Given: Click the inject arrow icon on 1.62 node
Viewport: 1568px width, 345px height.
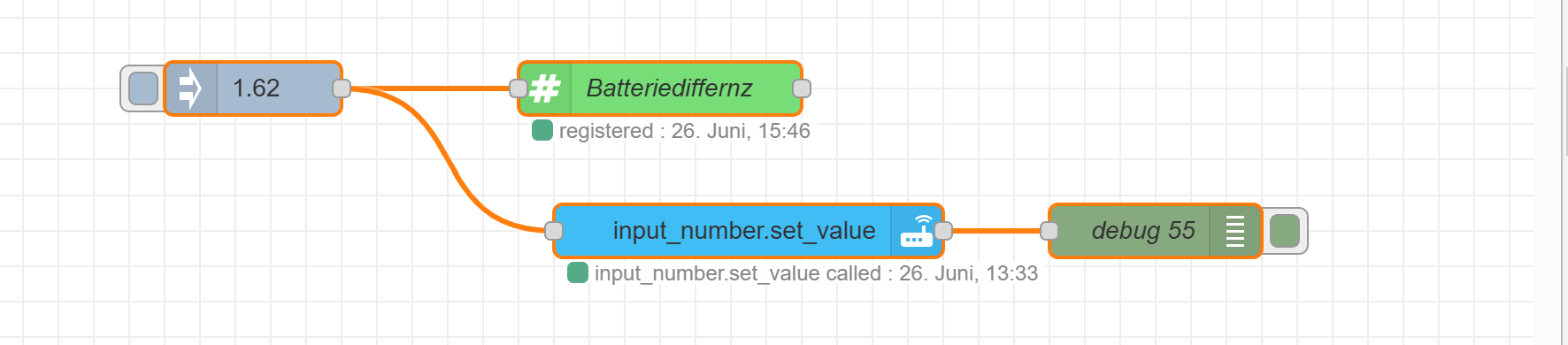Looking at the screenshot, I should (x=190, y=88).
